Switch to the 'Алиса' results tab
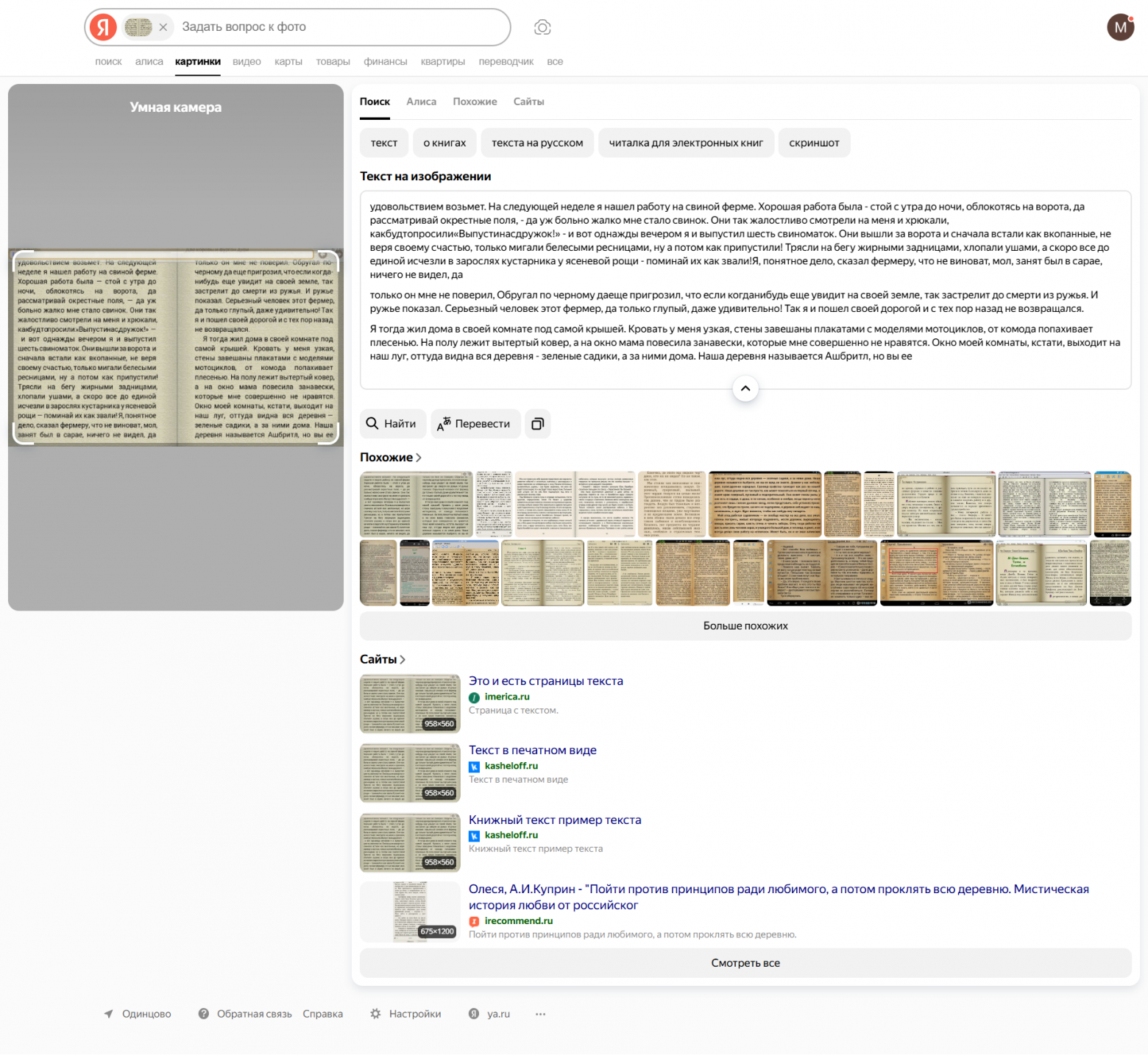 (x=422, y=102)
